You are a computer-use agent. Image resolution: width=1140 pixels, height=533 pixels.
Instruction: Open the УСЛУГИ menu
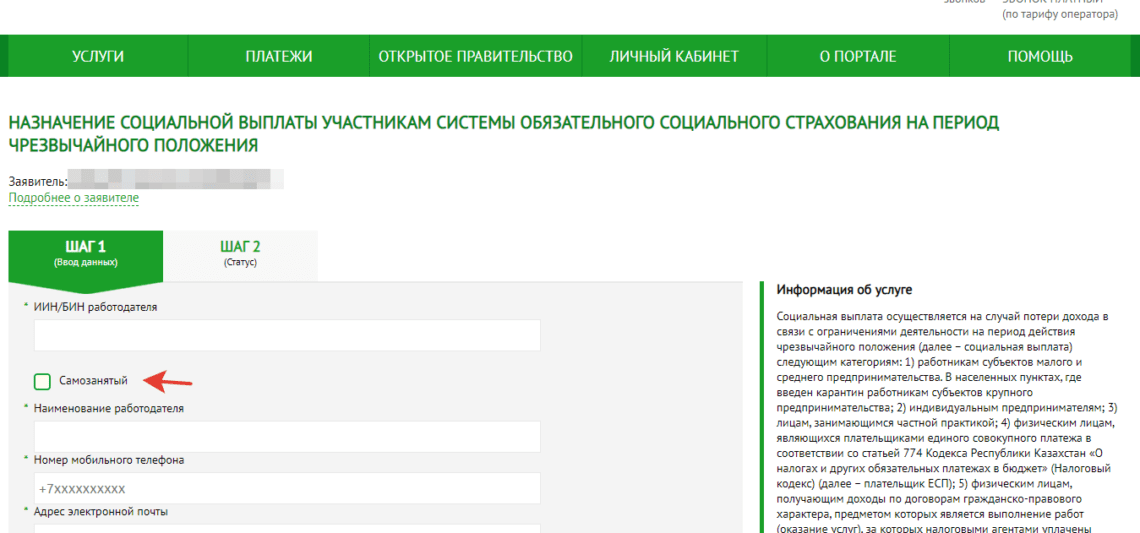98,56
